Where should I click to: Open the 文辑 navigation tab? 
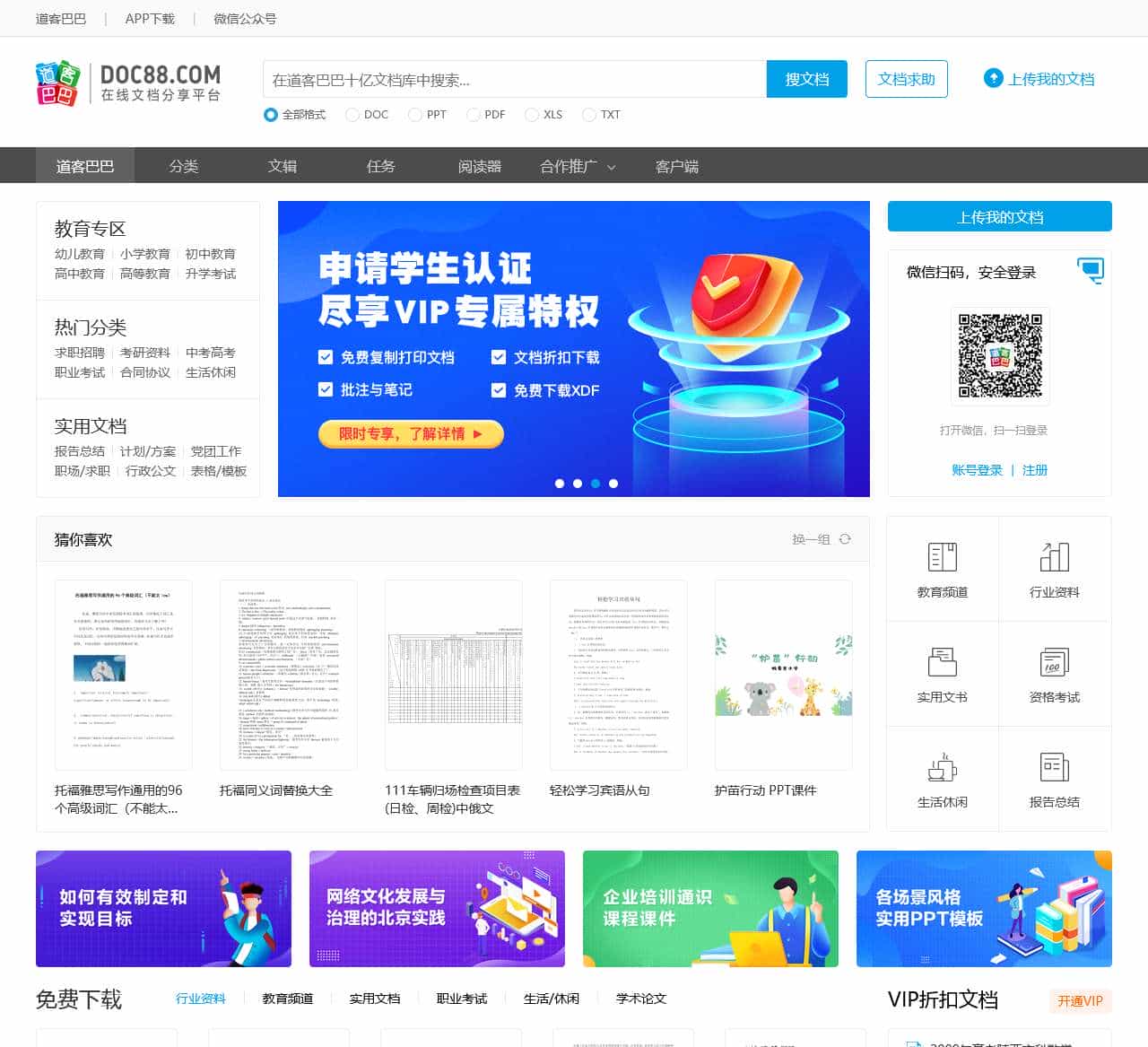283,166
